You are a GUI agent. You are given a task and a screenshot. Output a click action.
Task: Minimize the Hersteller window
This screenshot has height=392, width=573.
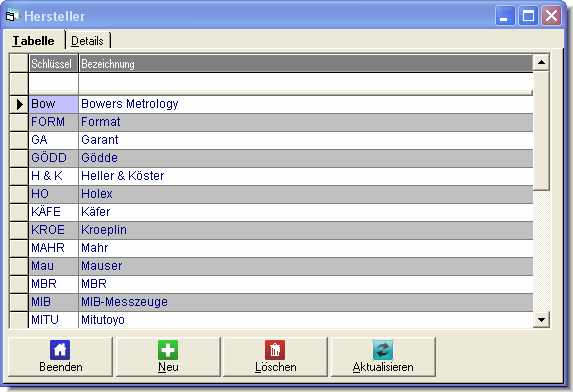[505, 16]
